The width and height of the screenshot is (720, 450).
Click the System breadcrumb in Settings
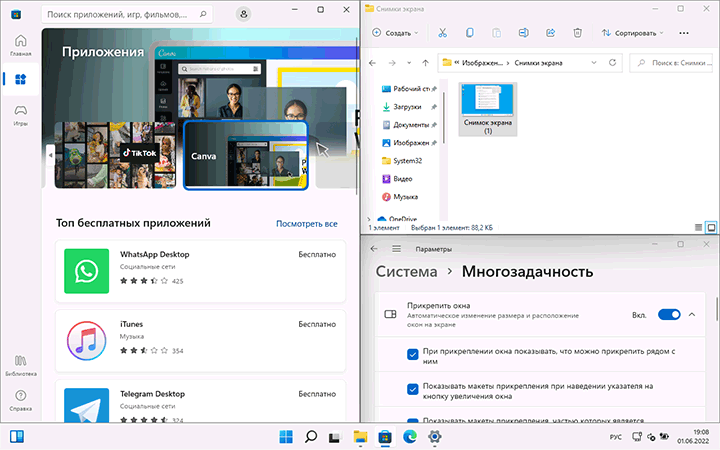tap(406, 271)
